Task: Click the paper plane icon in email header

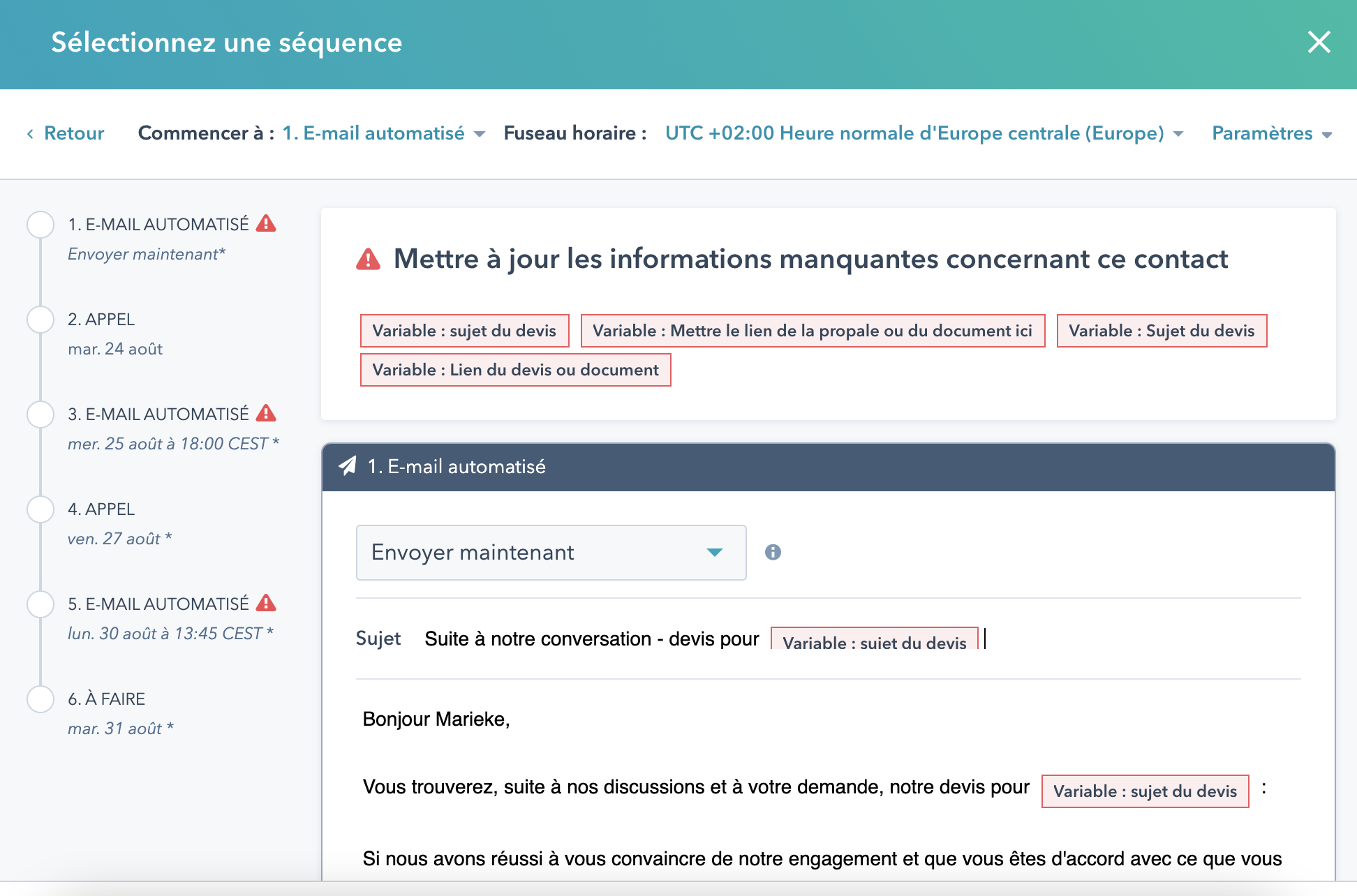Action: (348, 466)
